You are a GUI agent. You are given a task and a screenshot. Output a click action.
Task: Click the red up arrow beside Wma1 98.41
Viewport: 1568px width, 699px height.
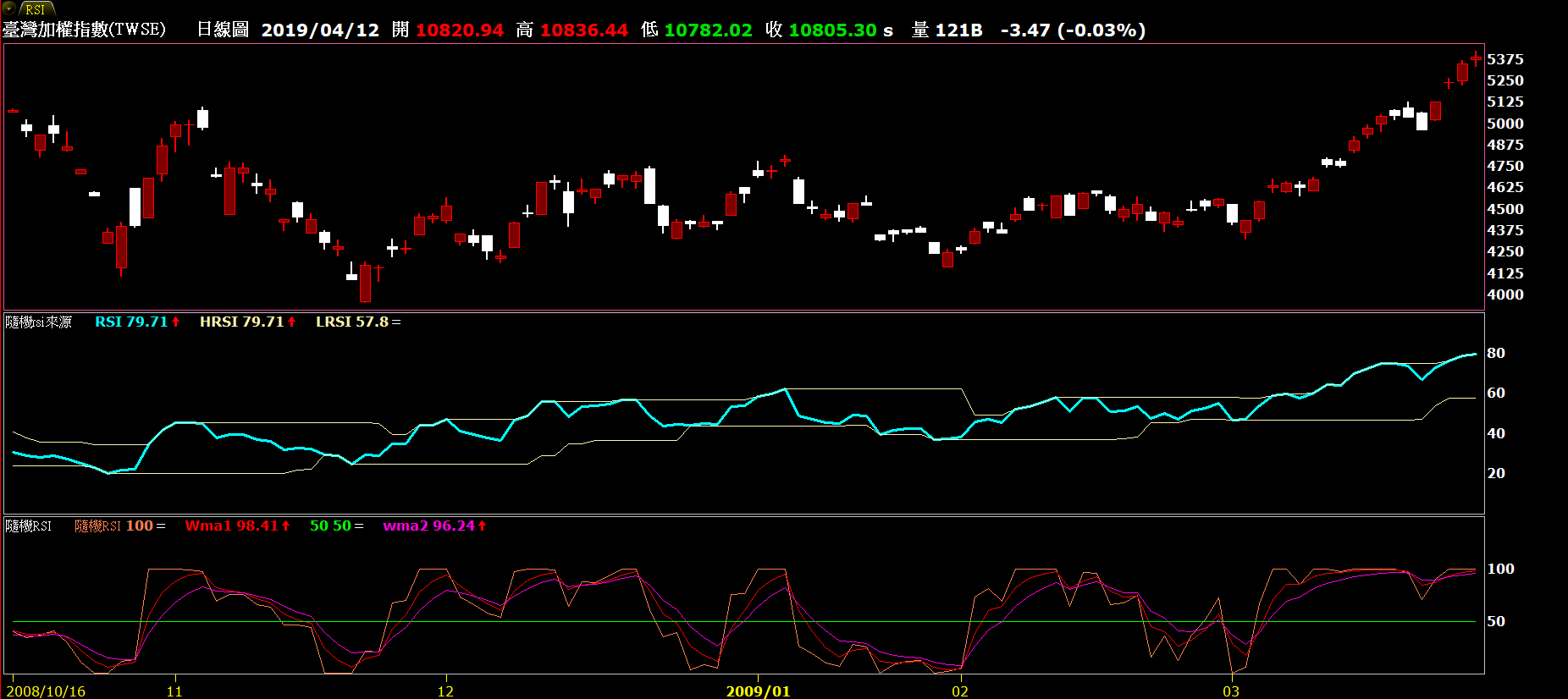pos(286,526)
